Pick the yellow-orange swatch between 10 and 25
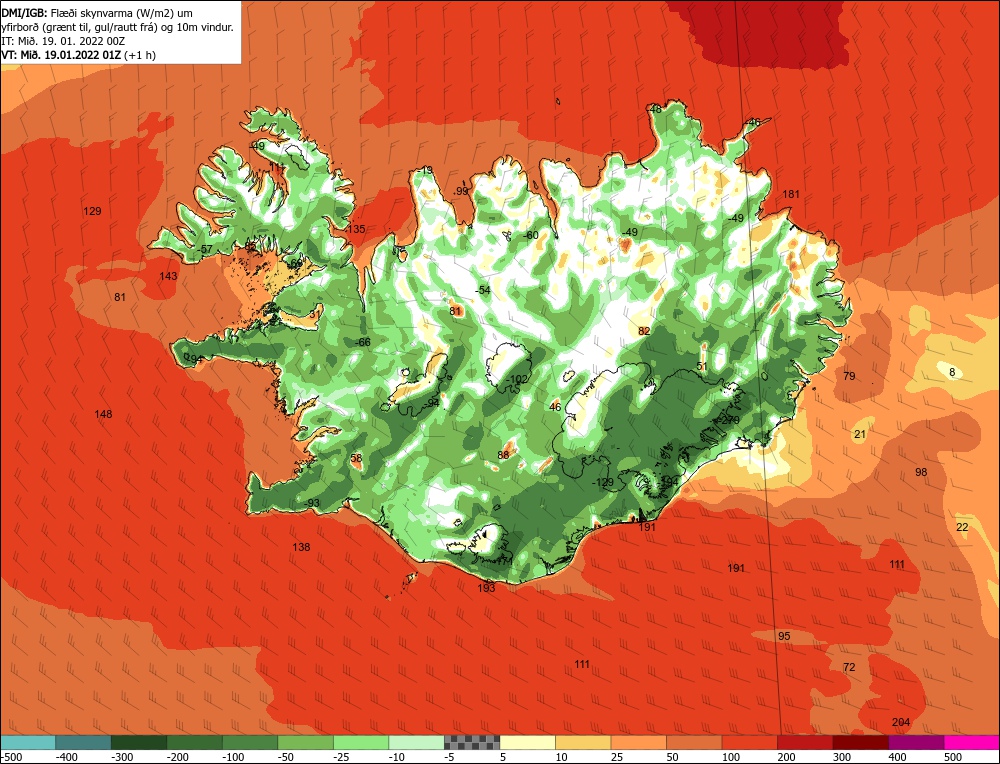The width and height of the screenshot is (1000, 764). (x=583, y=742)
